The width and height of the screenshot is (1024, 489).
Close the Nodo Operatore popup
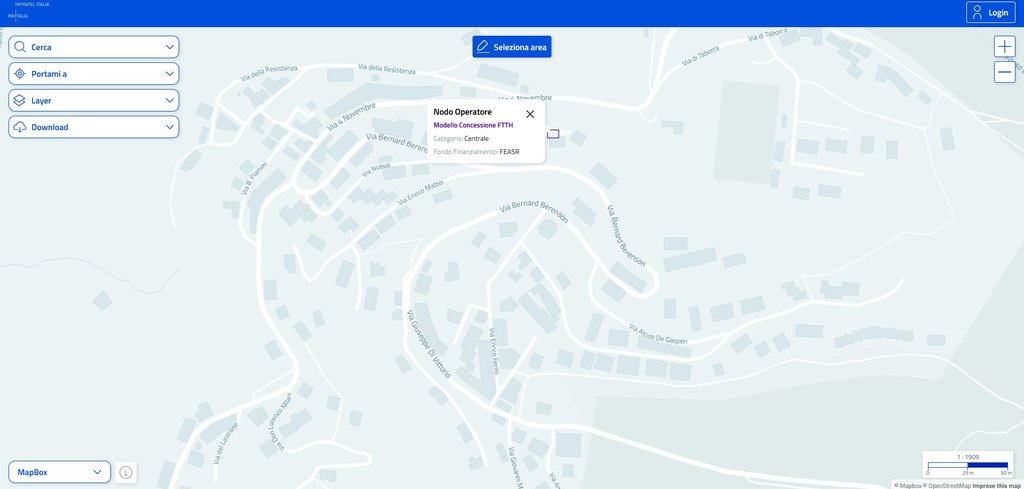tap(530, 114)
